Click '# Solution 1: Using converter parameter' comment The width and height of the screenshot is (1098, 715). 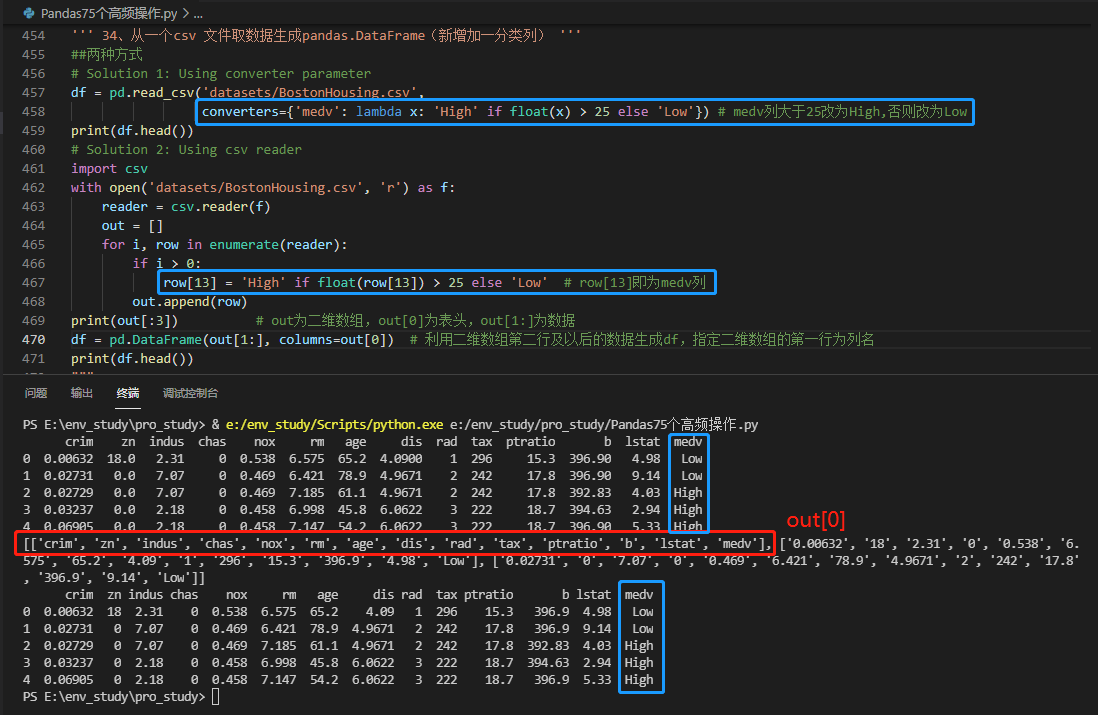coord(221,74)
